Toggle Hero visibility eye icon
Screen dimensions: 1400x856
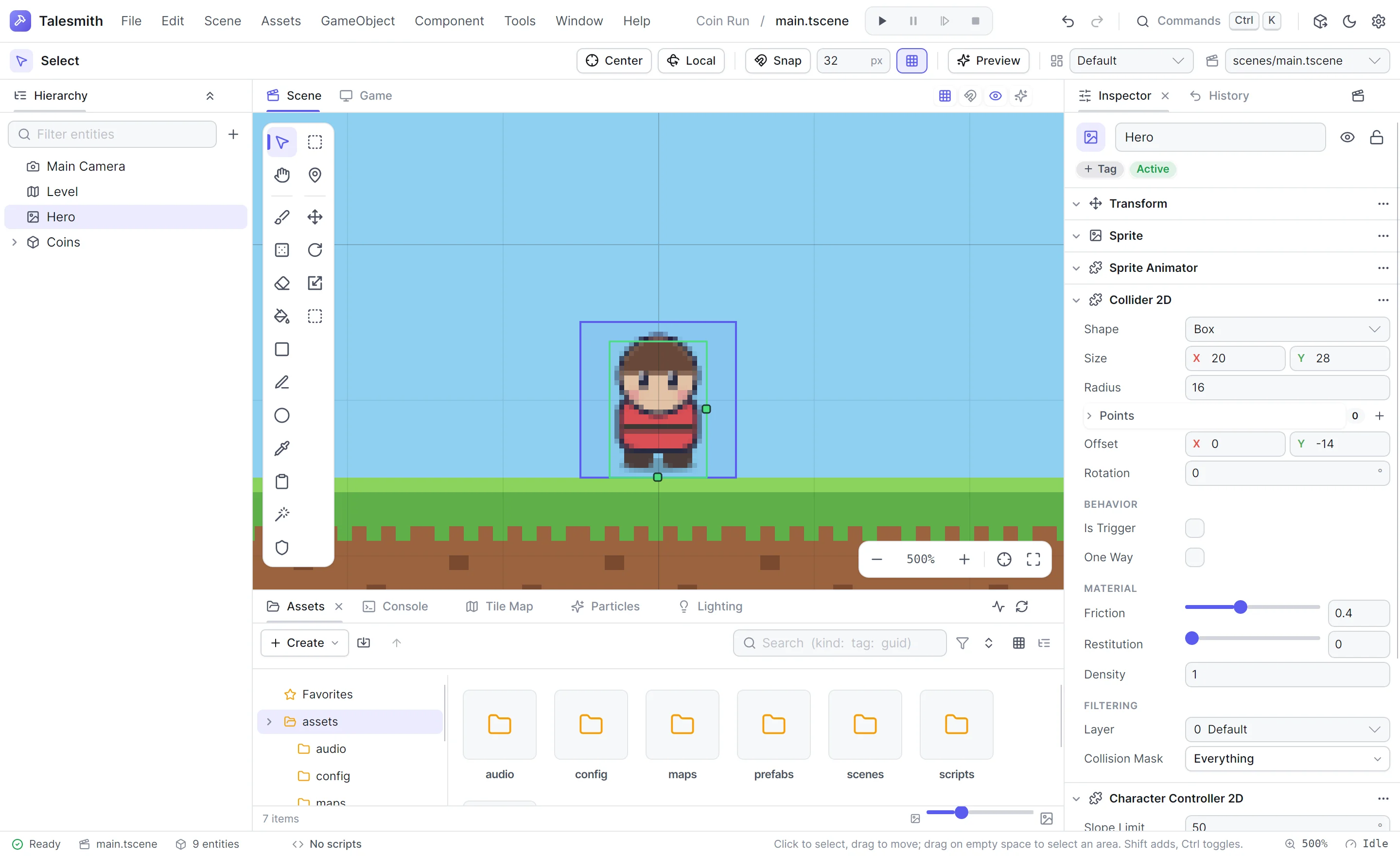coord(1347,137)
